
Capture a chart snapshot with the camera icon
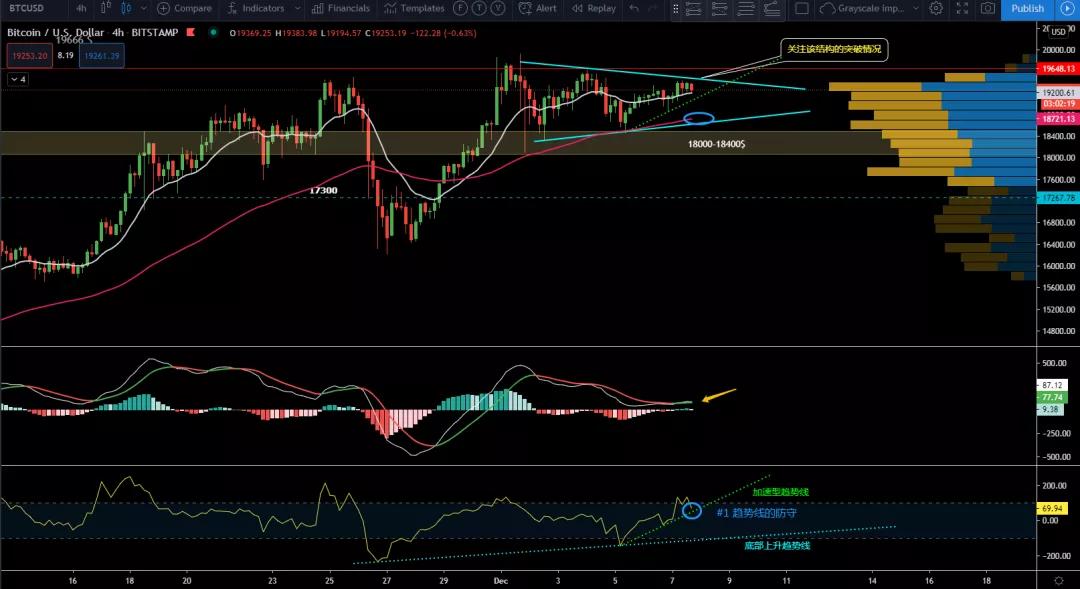pyautogui.click(x=988, y=8)
